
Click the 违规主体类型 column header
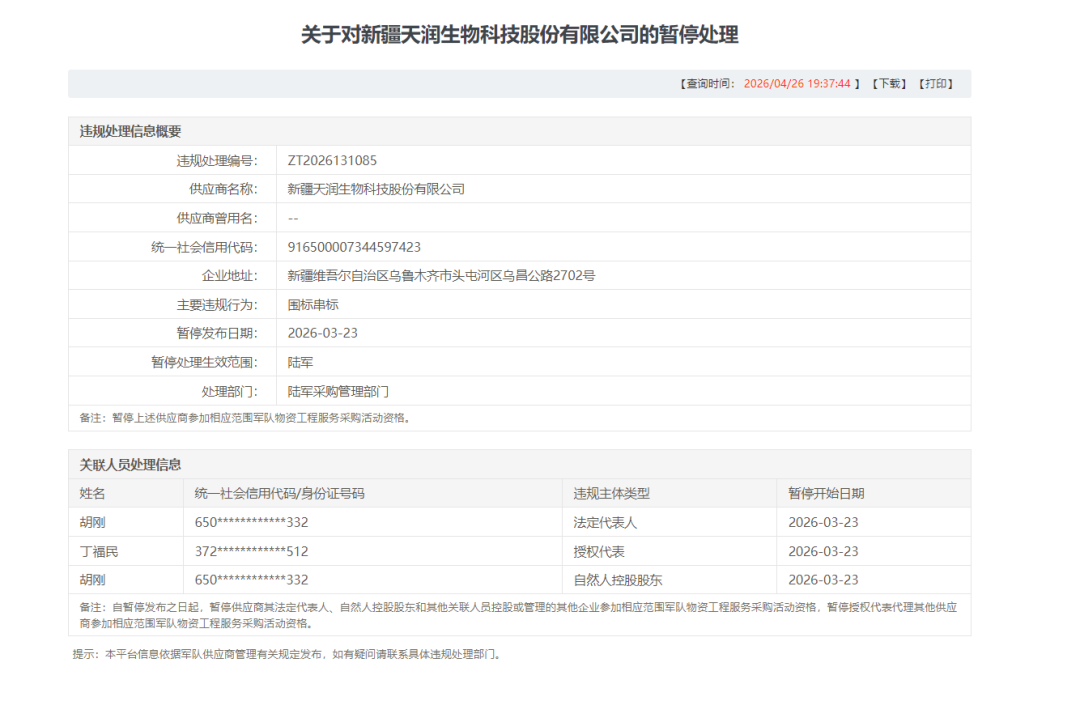pos(612,494)
